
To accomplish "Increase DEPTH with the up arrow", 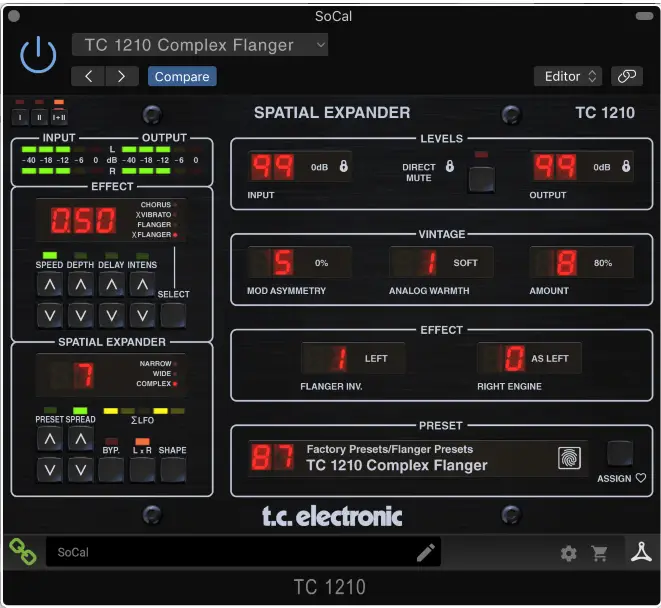I will point(81,285).
